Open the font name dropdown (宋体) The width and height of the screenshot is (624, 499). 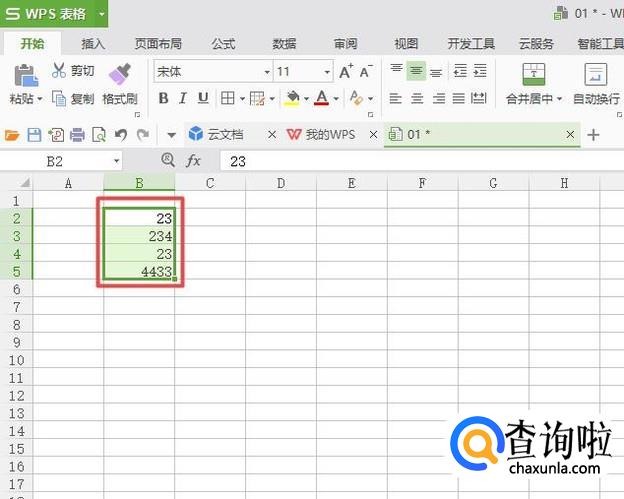(x=267, y=72)
